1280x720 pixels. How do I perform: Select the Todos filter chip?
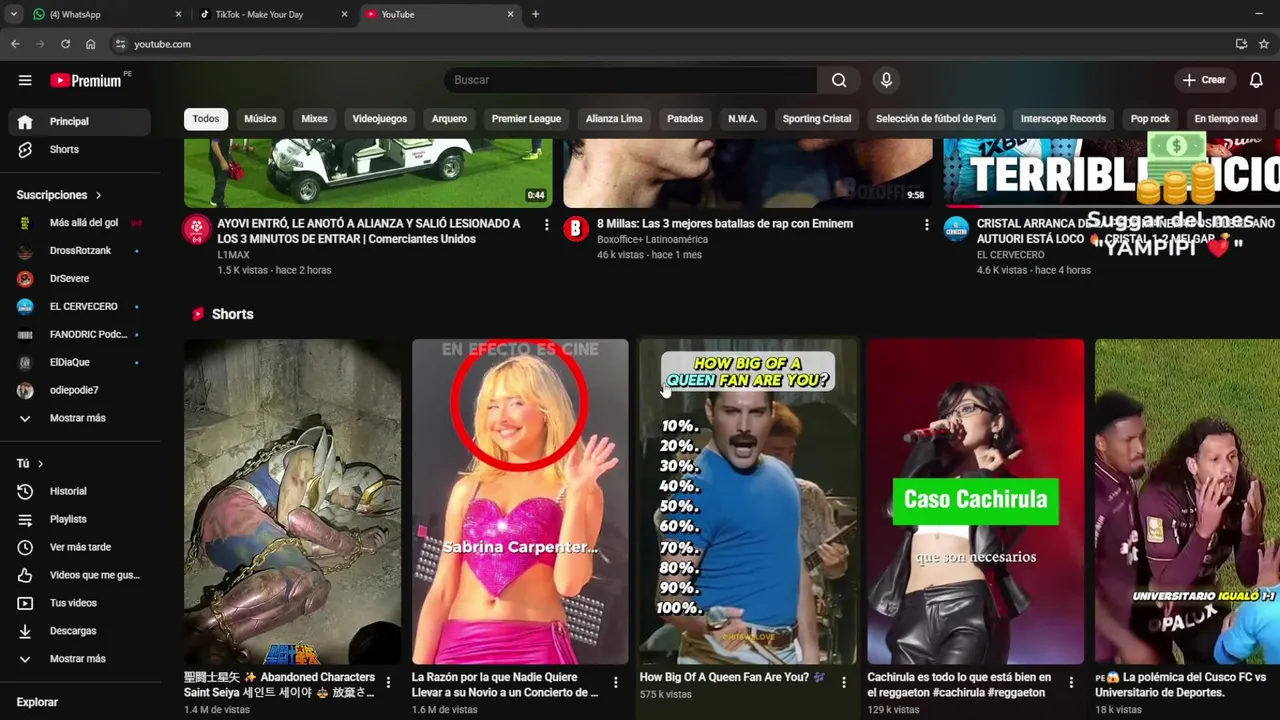[206, 119]
